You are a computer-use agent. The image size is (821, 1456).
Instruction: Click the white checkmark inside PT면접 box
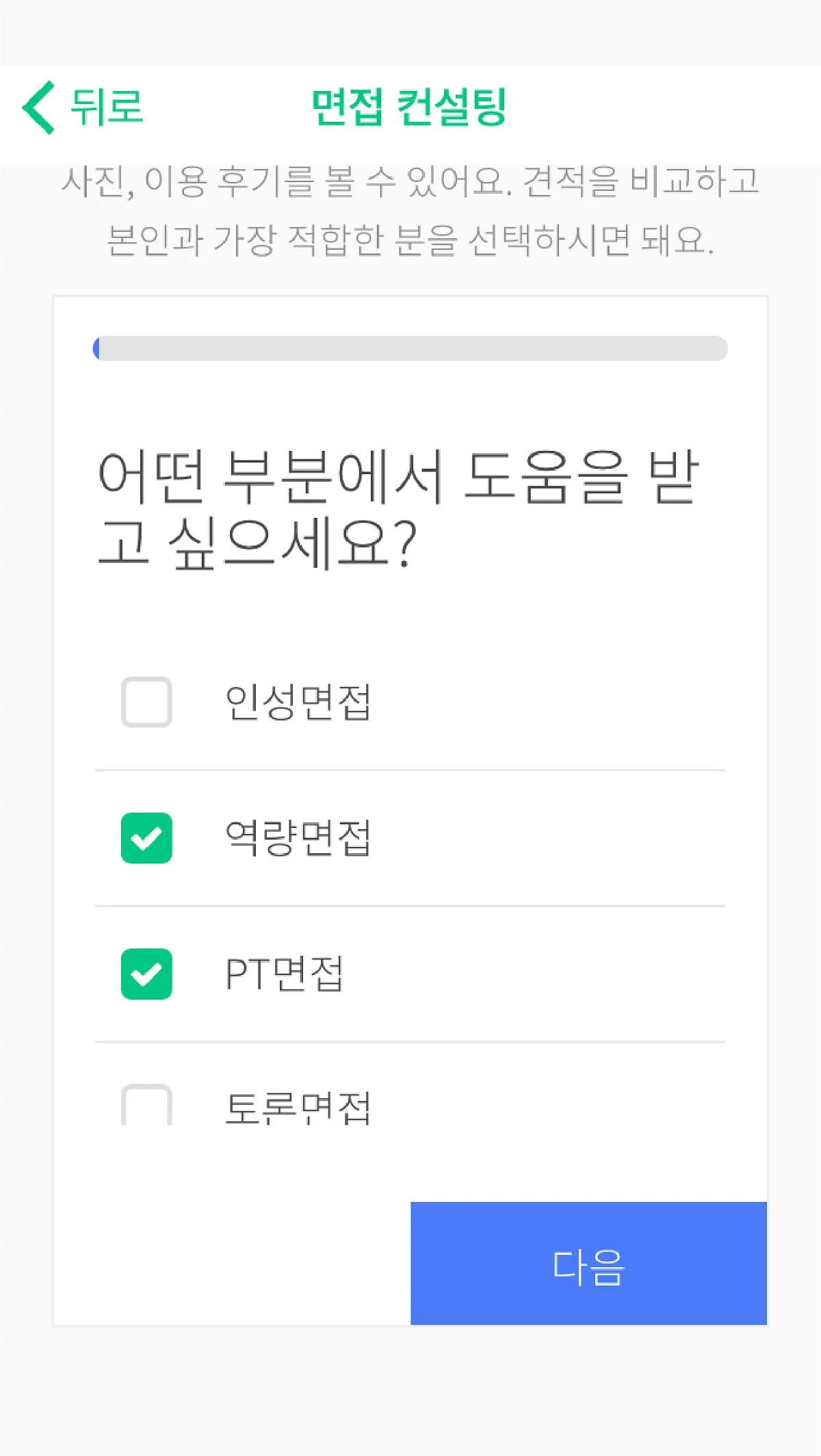pos(146,974)
